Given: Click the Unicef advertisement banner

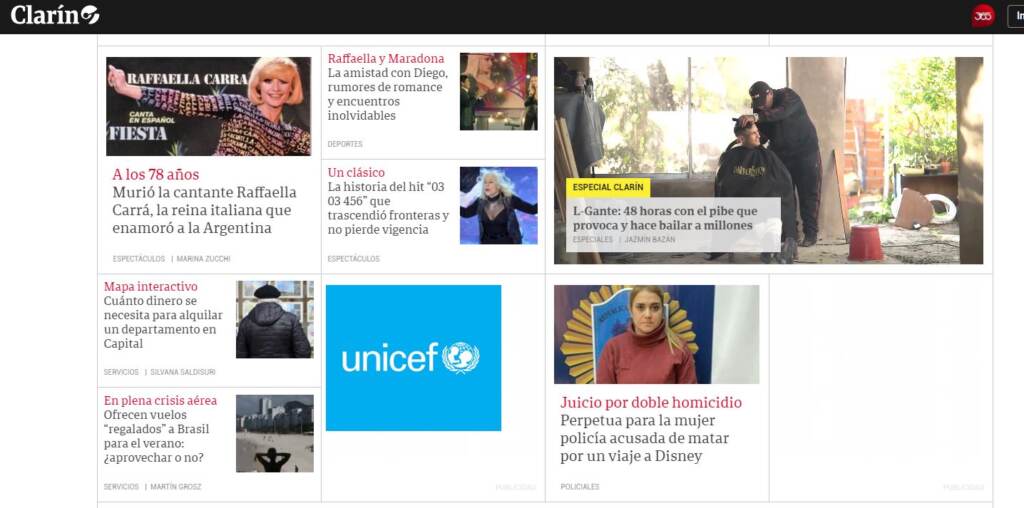Looking at the screenshot, I should coord(413,358).
